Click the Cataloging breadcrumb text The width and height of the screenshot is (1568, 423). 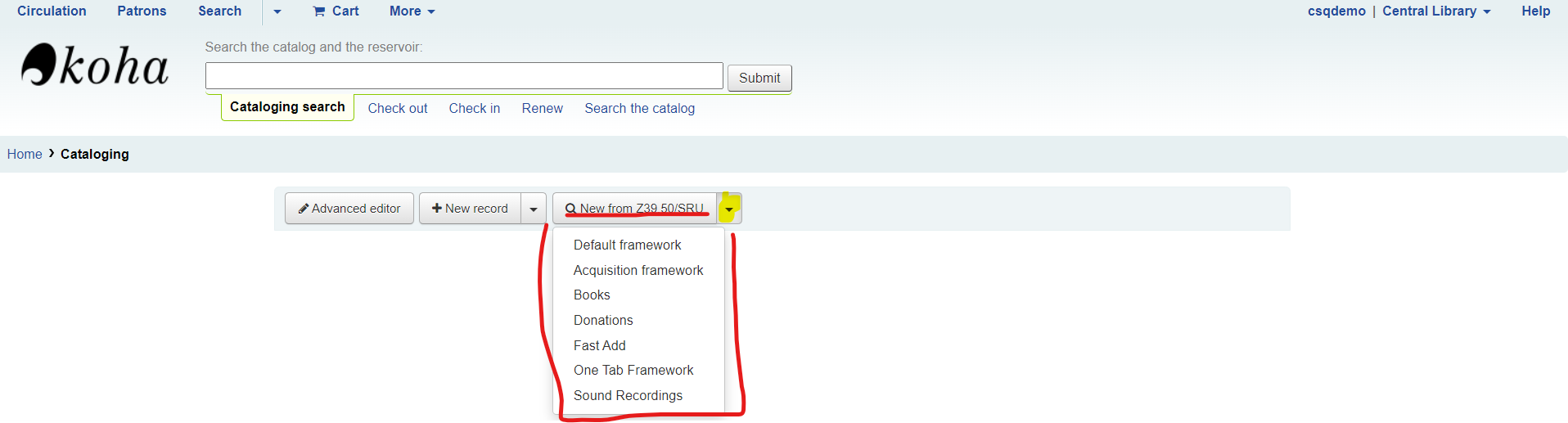95,155
